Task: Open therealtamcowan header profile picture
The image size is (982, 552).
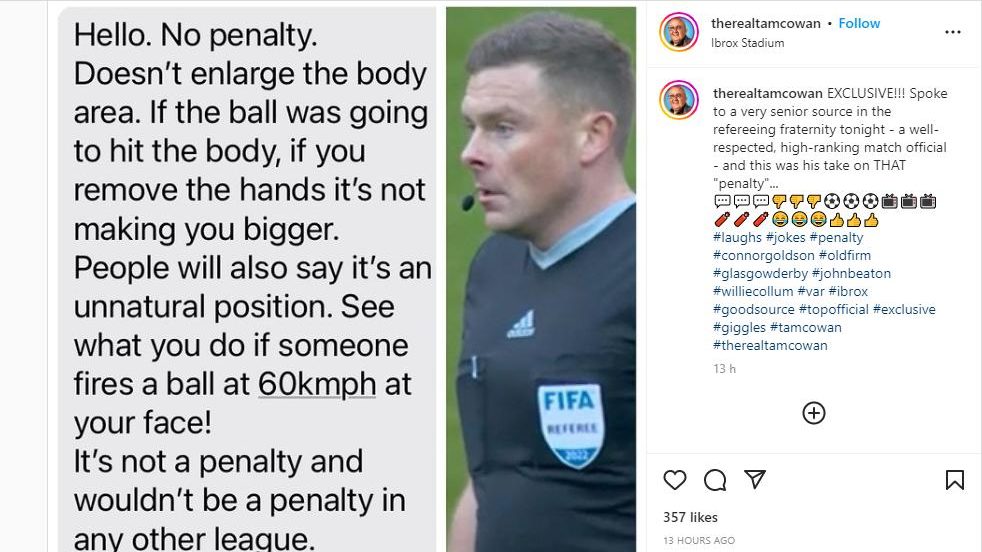Action: [x=679, y=31]
